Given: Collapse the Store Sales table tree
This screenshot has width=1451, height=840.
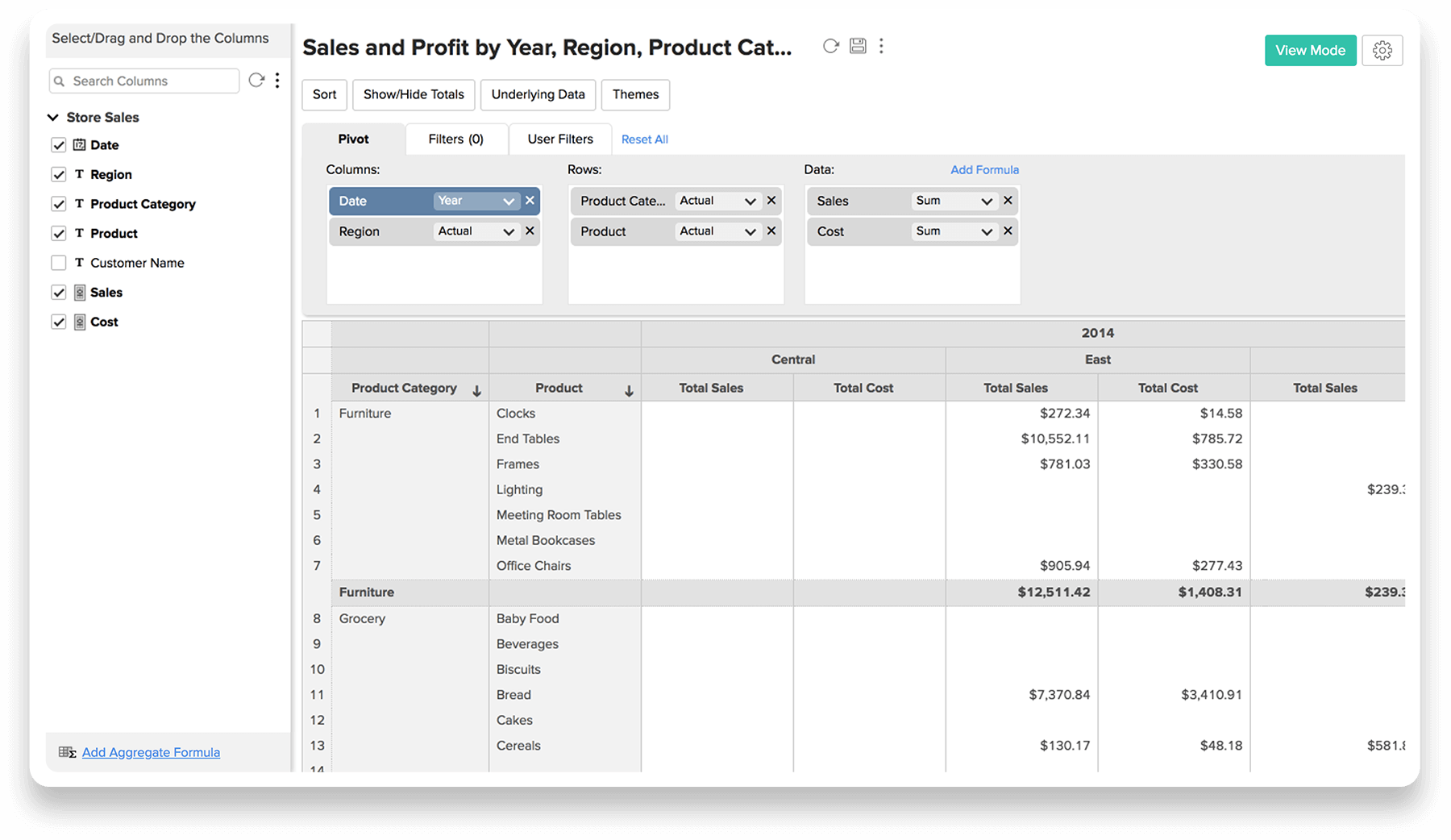Looking at the screenshot, I should (x=53, y=117).
